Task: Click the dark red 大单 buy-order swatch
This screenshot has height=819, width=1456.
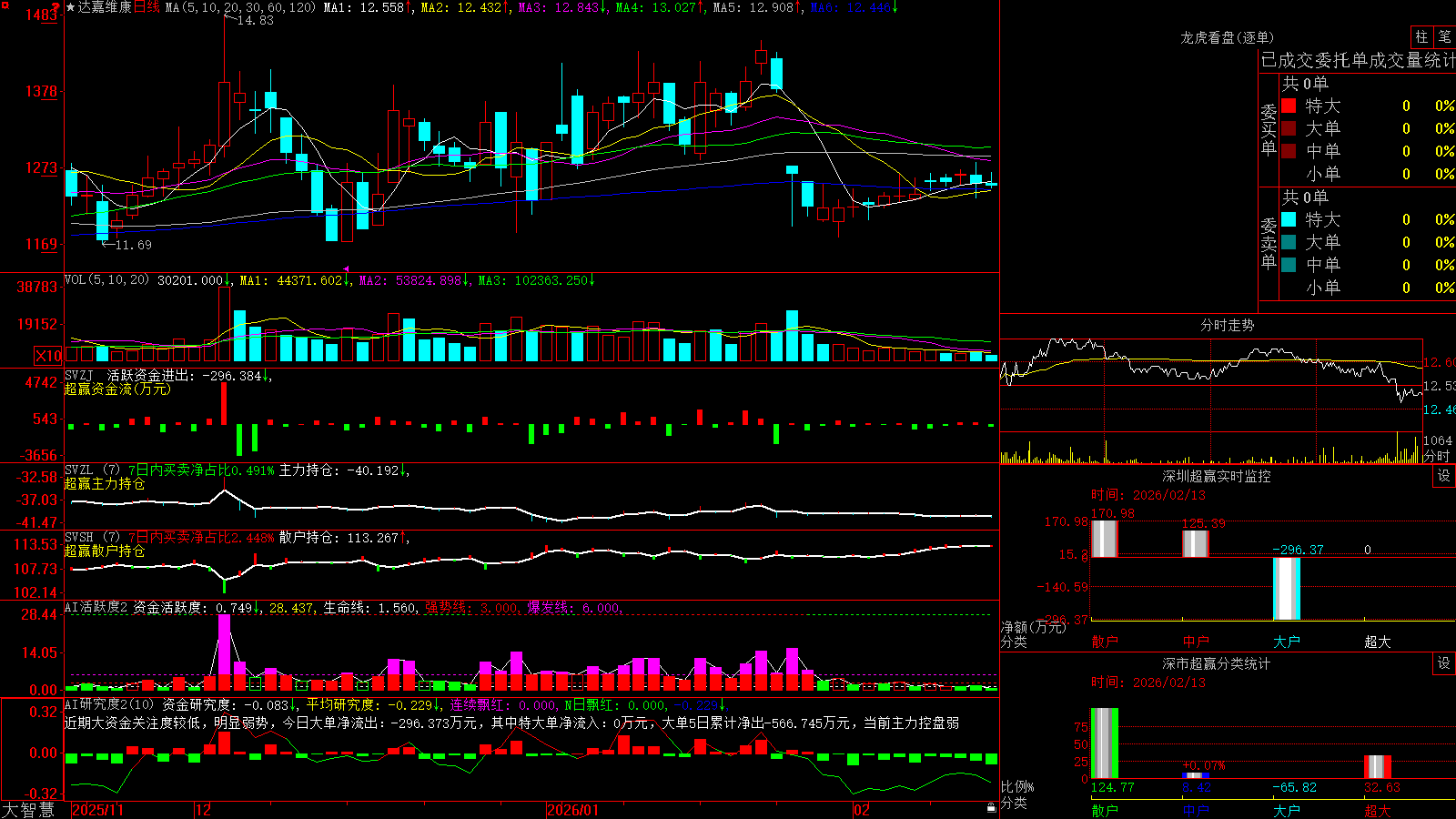Action: click(x=1289, y=128)
